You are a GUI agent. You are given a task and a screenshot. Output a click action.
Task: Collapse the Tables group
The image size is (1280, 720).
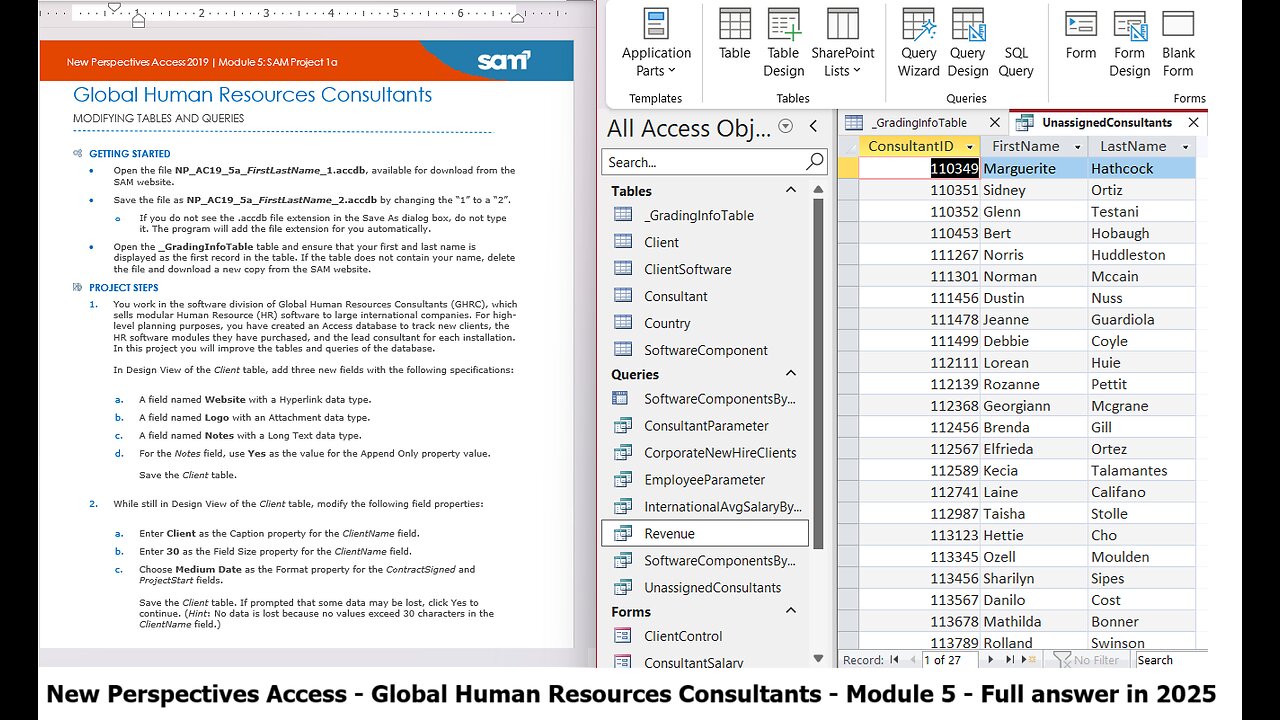791,190
